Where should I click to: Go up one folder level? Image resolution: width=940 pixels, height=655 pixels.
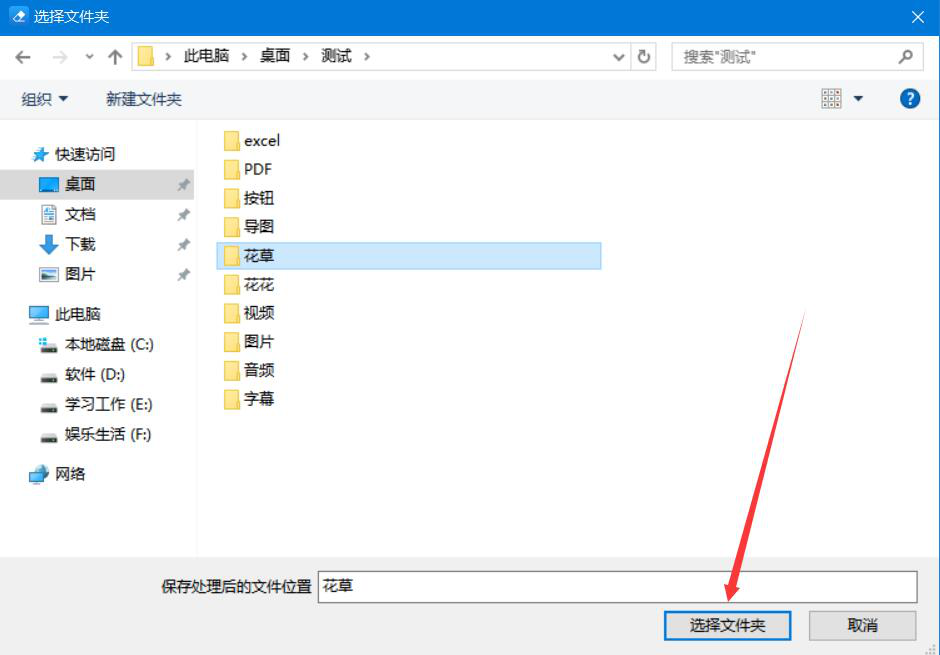[115, 57]
